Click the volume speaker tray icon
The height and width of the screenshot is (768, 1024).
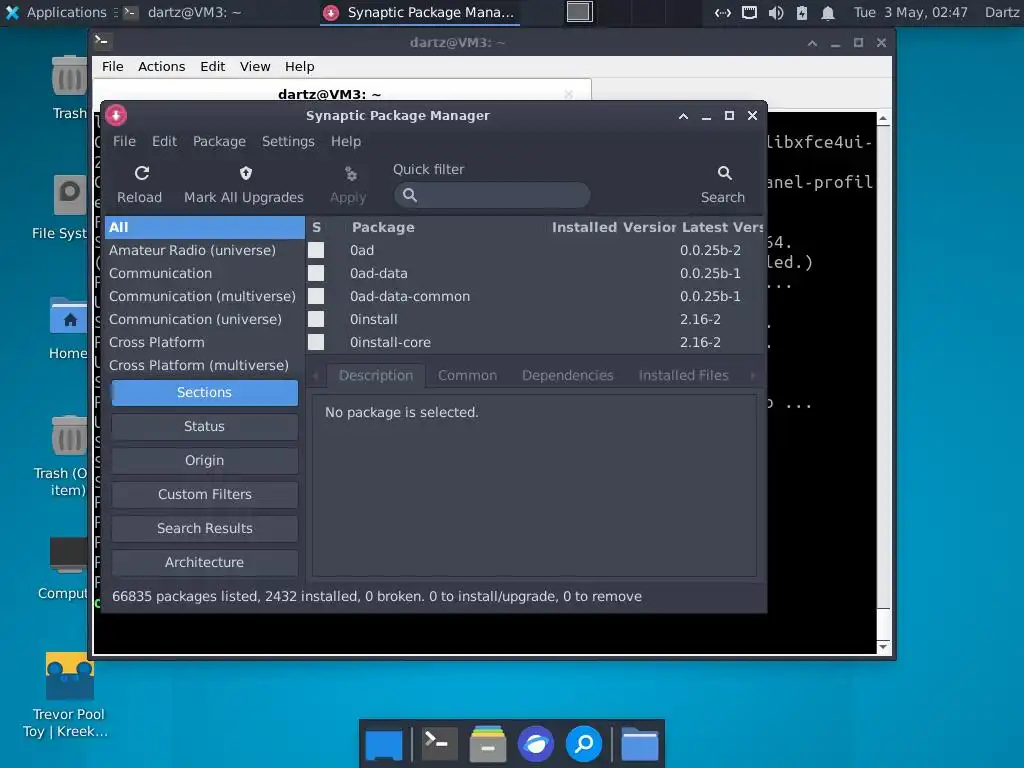(776, 12)
